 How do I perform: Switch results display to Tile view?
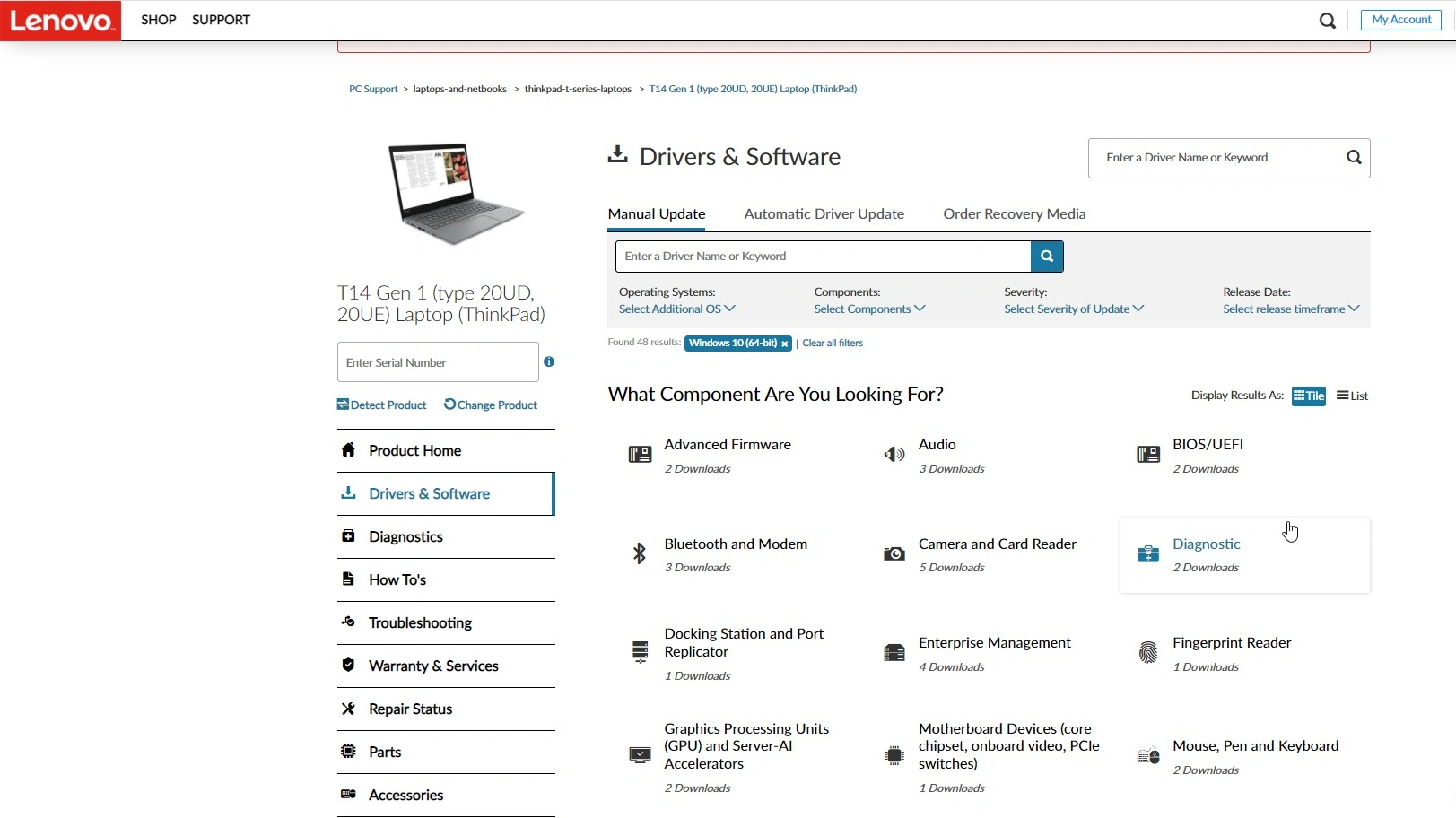pyautogui.click(x=1309, y=396)
